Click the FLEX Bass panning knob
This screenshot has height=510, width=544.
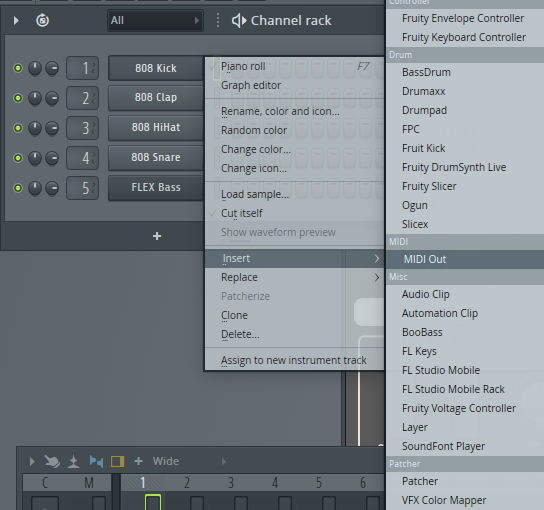click(x=35, y=188)
